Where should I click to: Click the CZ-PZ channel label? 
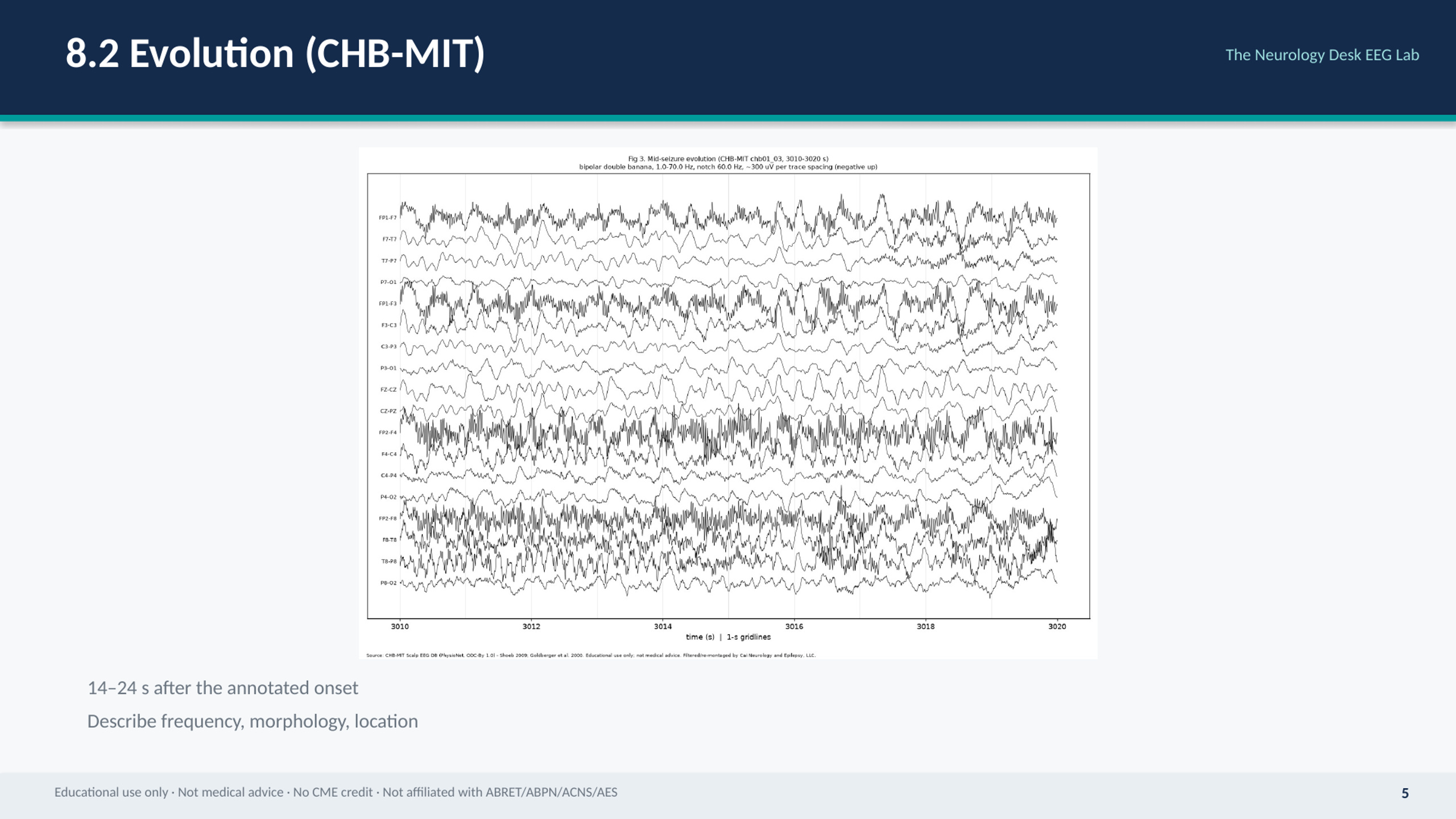pos(388,411)
